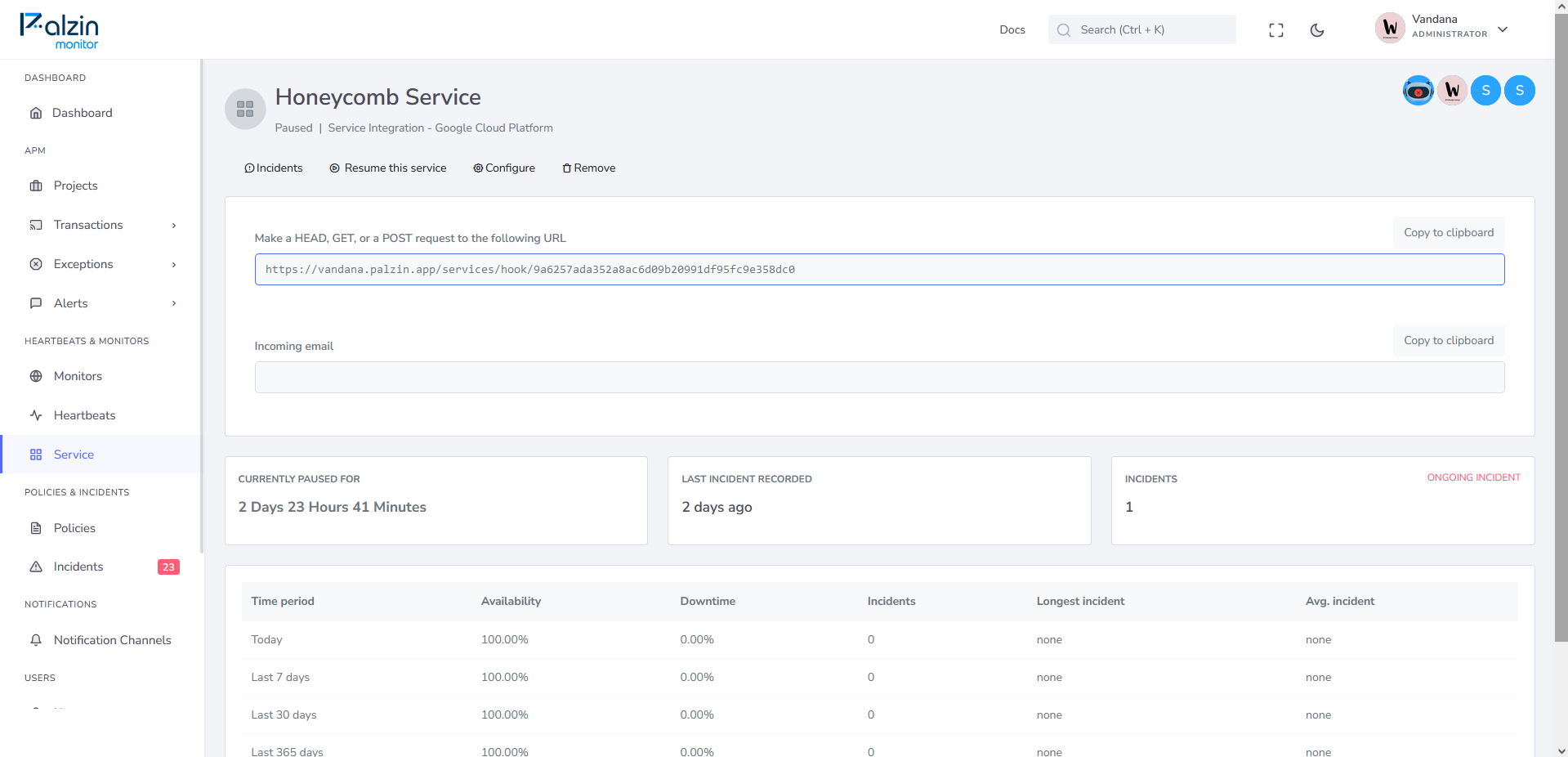The image size is (1568, 757).
Task: Click the Availability column header
Action: click(511, 601)
